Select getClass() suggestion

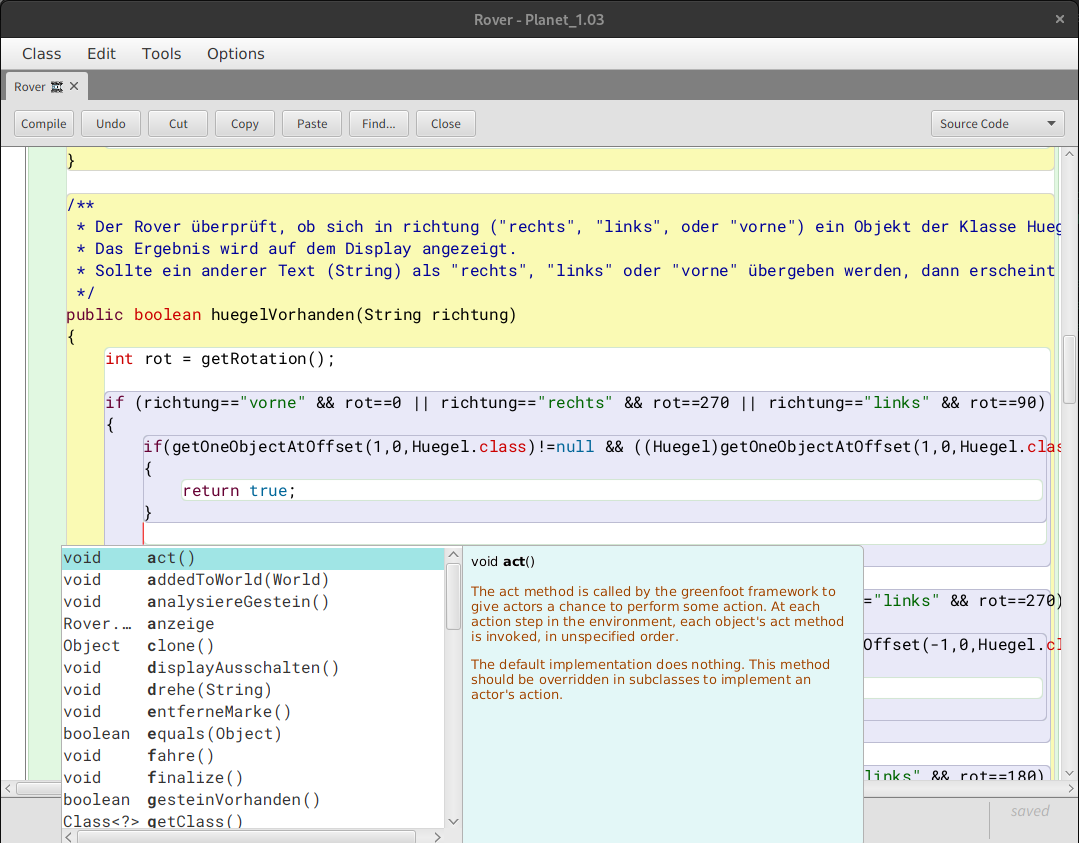pyautogui.click(x=253, y=821)
